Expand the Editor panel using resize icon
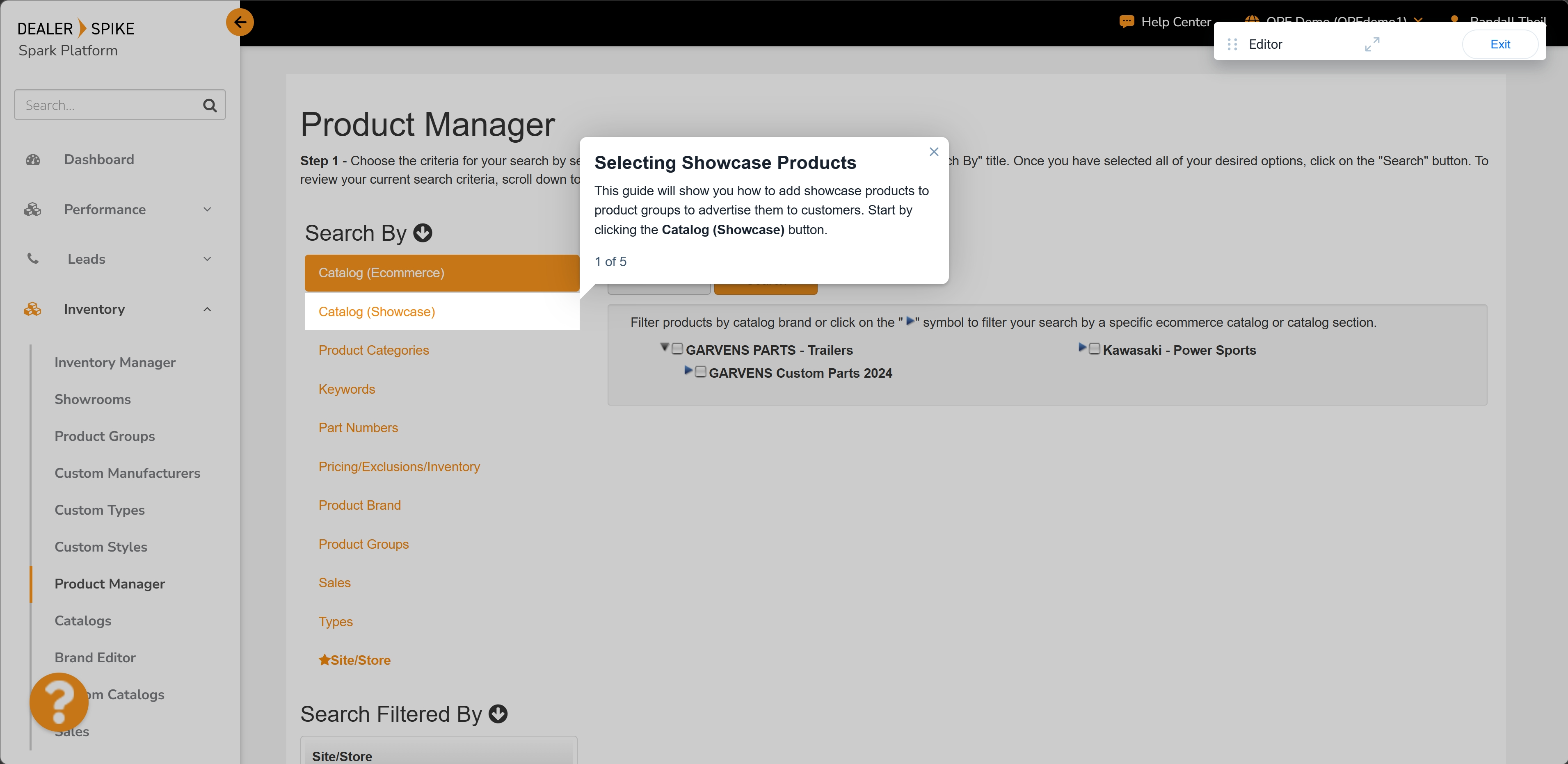Viewport: 1568px width, 764px height. 1371,44
